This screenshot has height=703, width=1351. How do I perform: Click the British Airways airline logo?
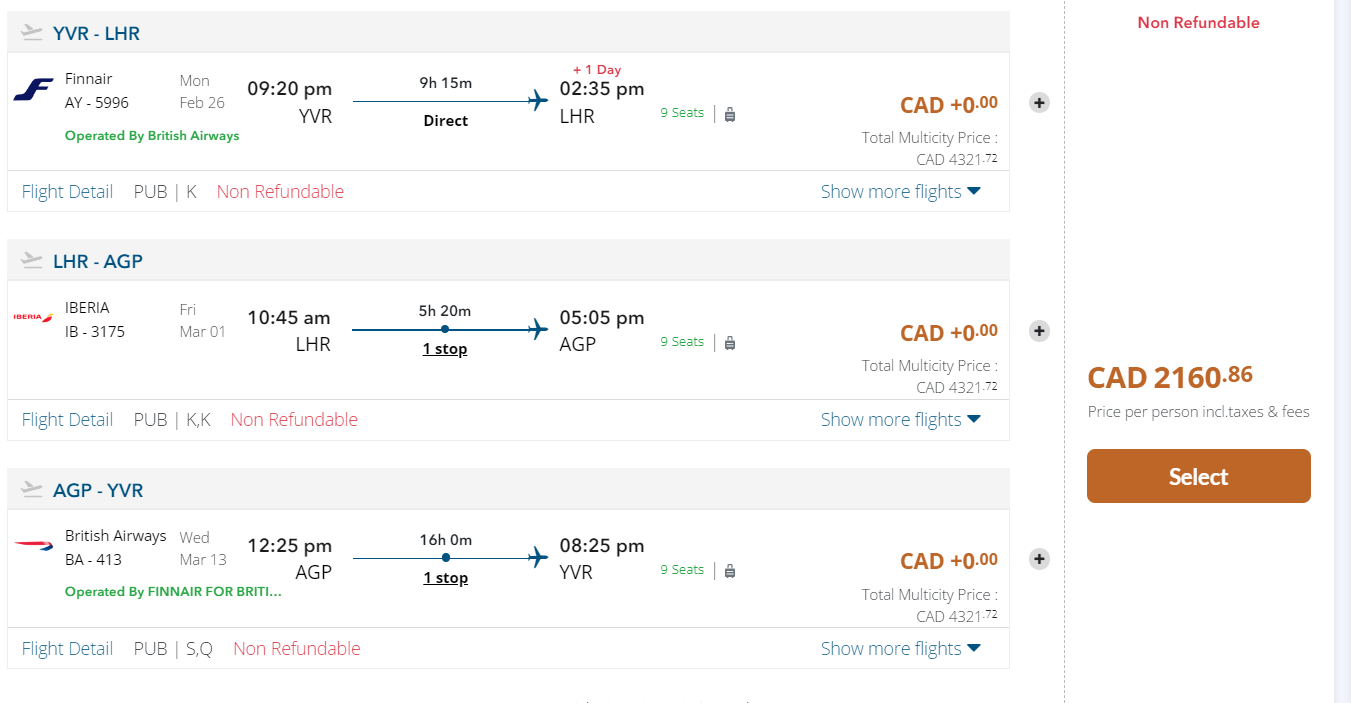(33, 545)
